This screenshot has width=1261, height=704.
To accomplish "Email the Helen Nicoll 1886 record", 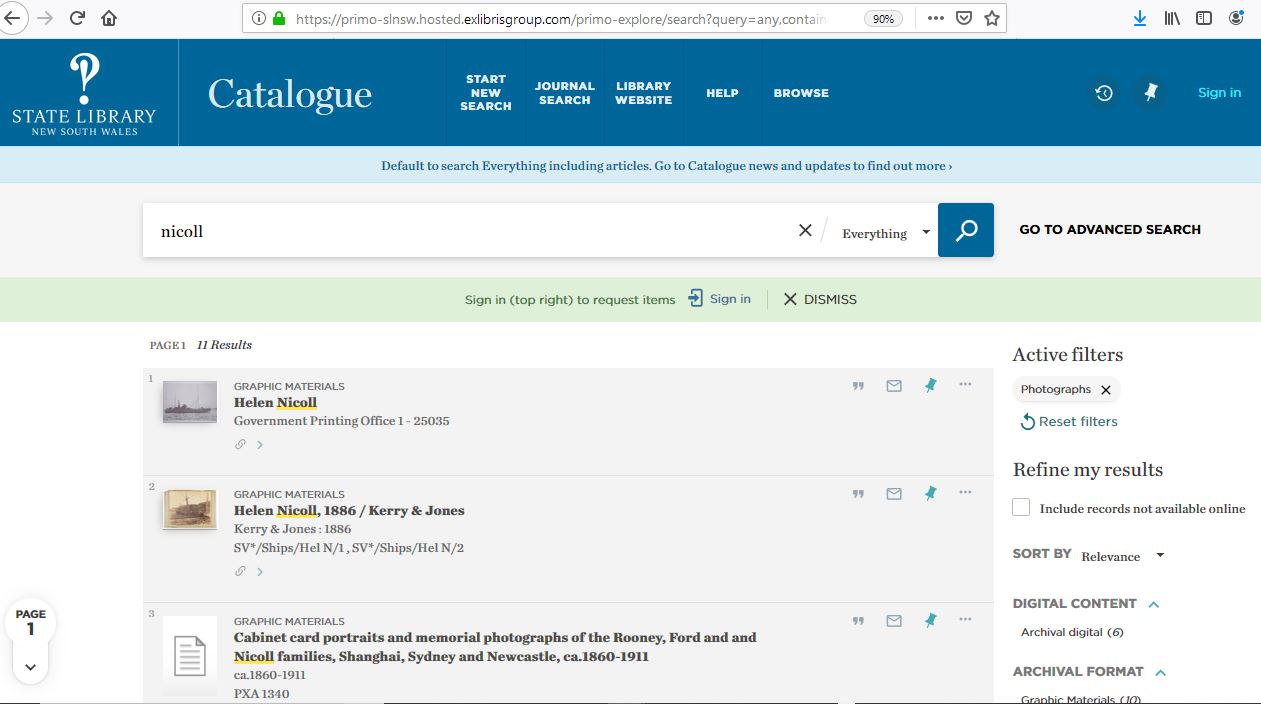I will [894, 493].
